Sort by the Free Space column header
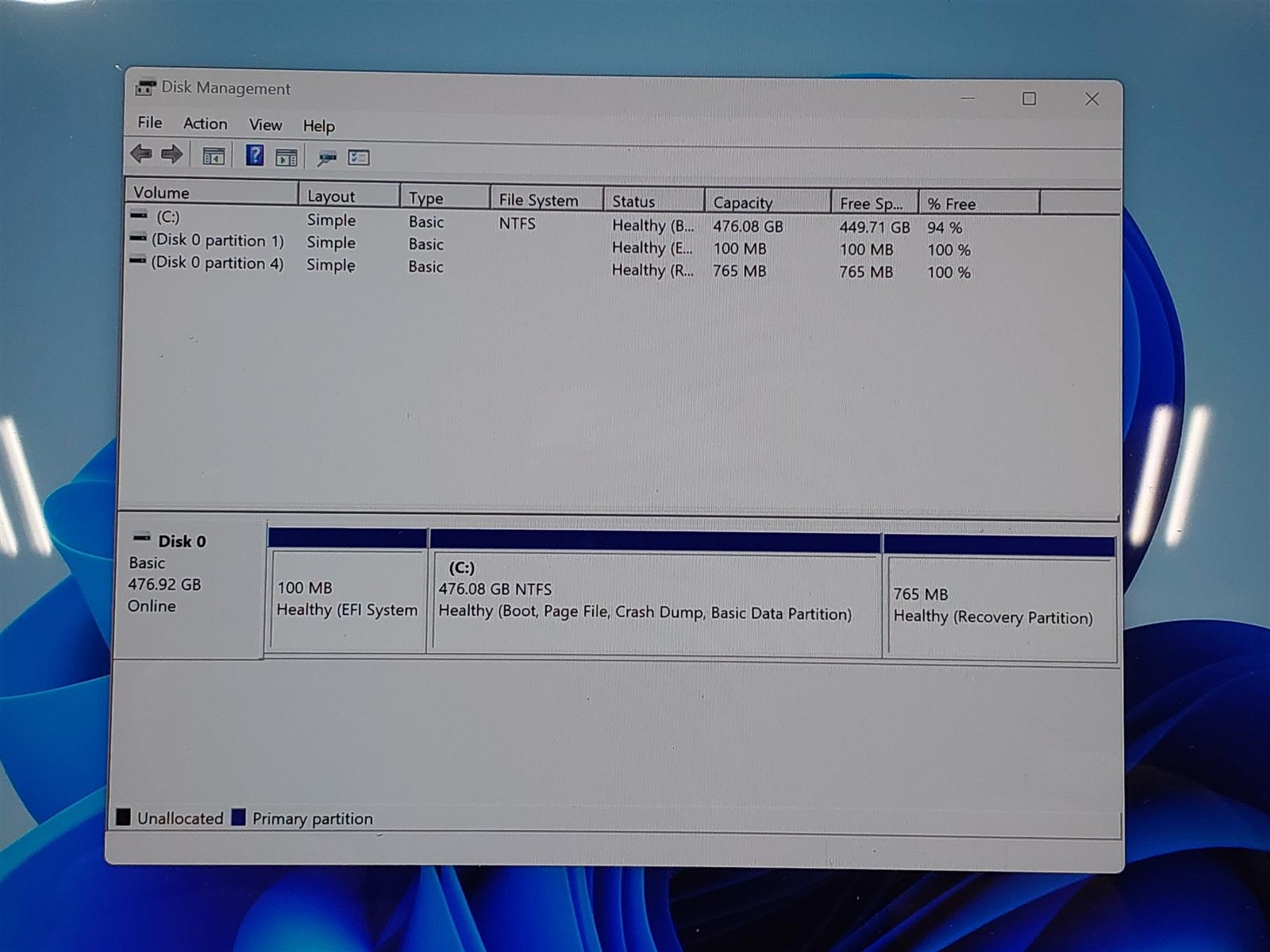The width and height of the screenshot is (1270, 952). click(875, 203)
